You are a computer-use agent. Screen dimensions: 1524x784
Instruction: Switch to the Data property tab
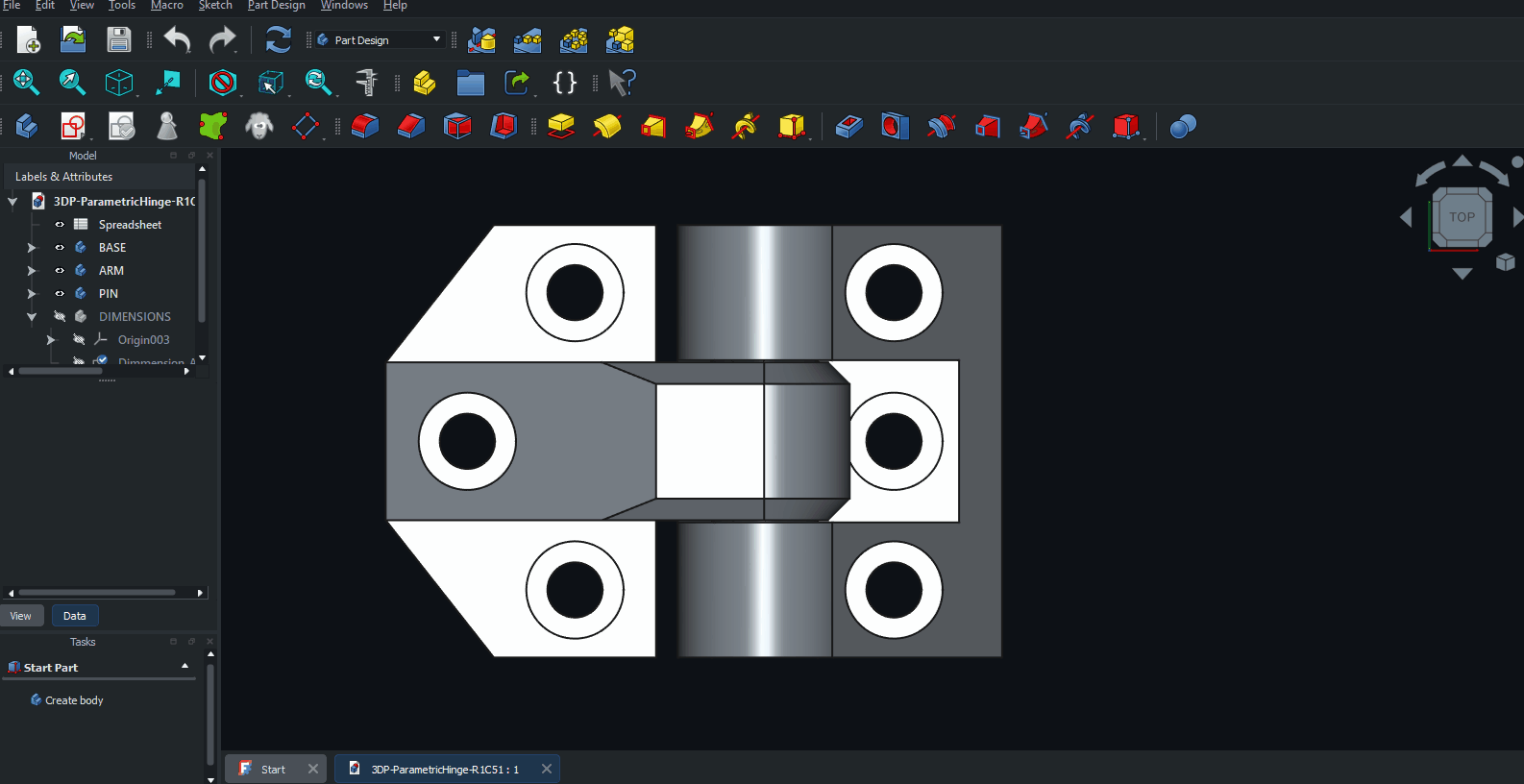pos(75,616)
